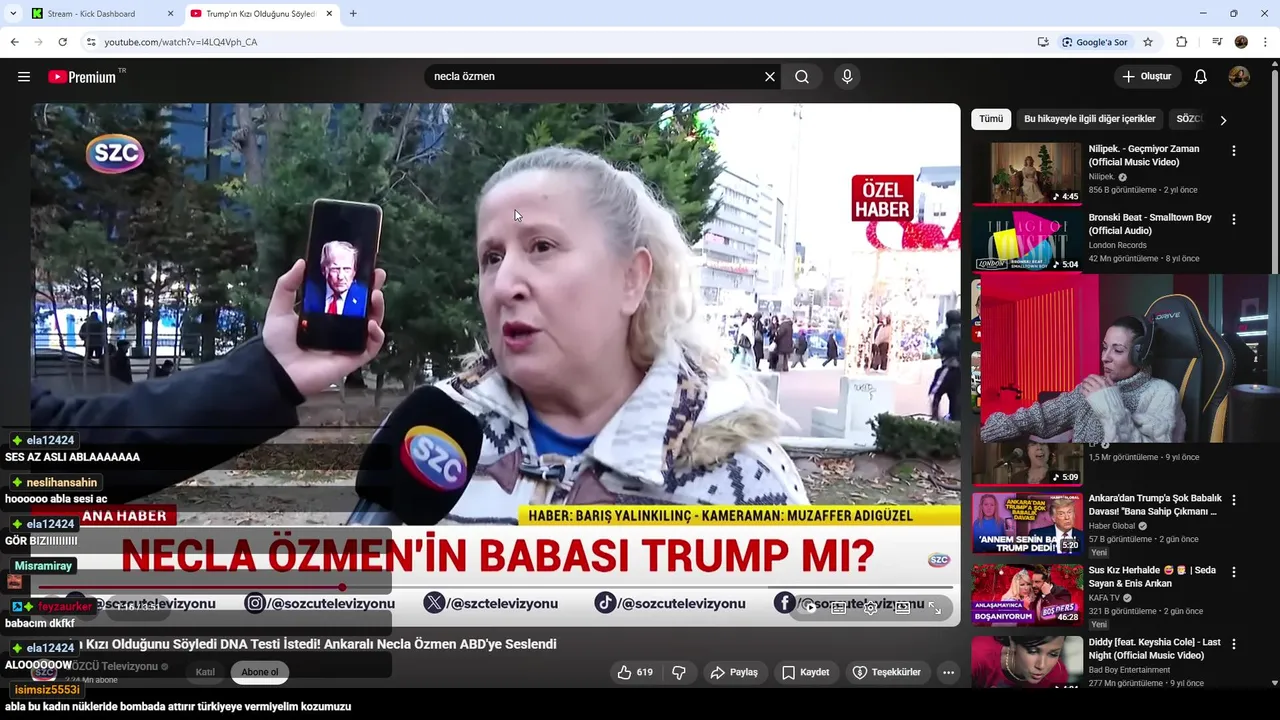Open the Chrome three-dot menu
Screen dimensions: 1280x720
1266,42
